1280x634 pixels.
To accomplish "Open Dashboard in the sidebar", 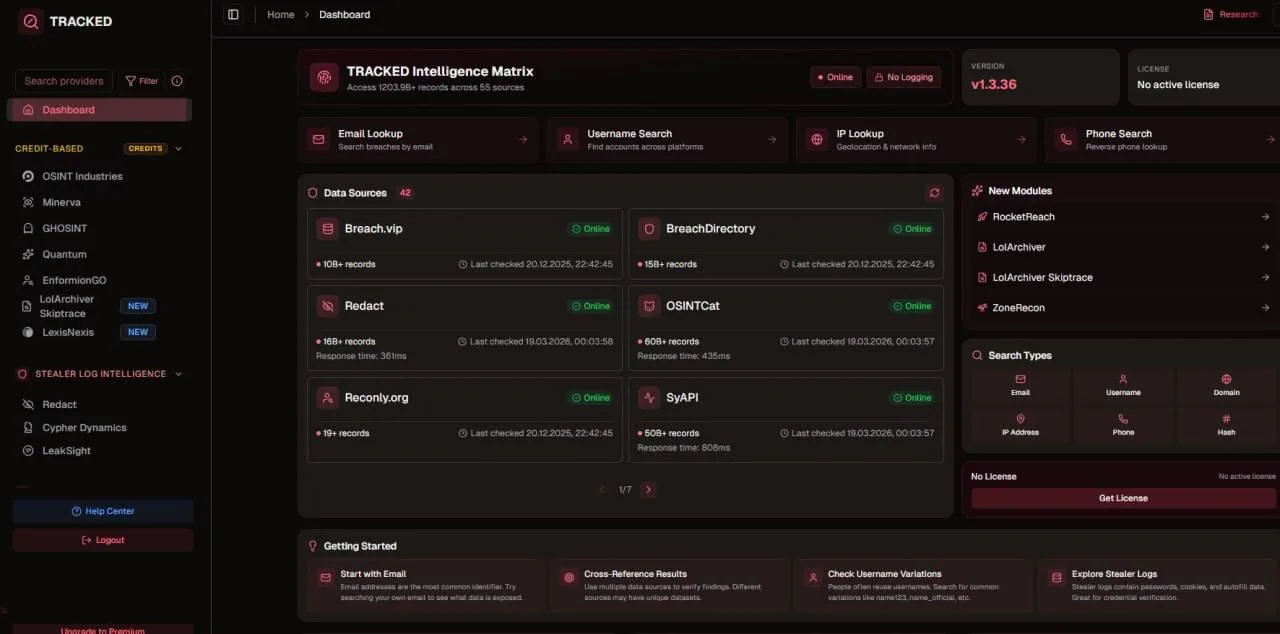I will tap(100, 110).
